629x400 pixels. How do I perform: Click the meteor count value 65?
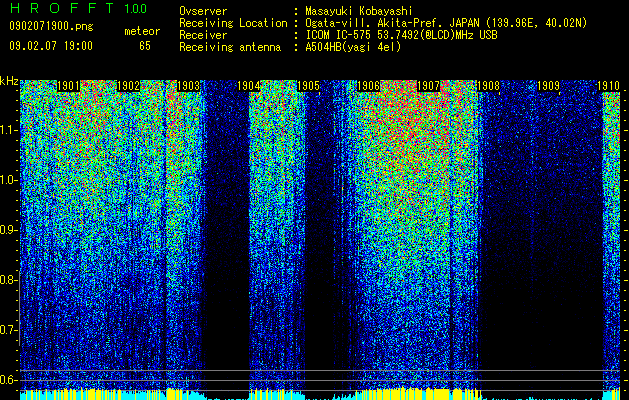[145, 46]
